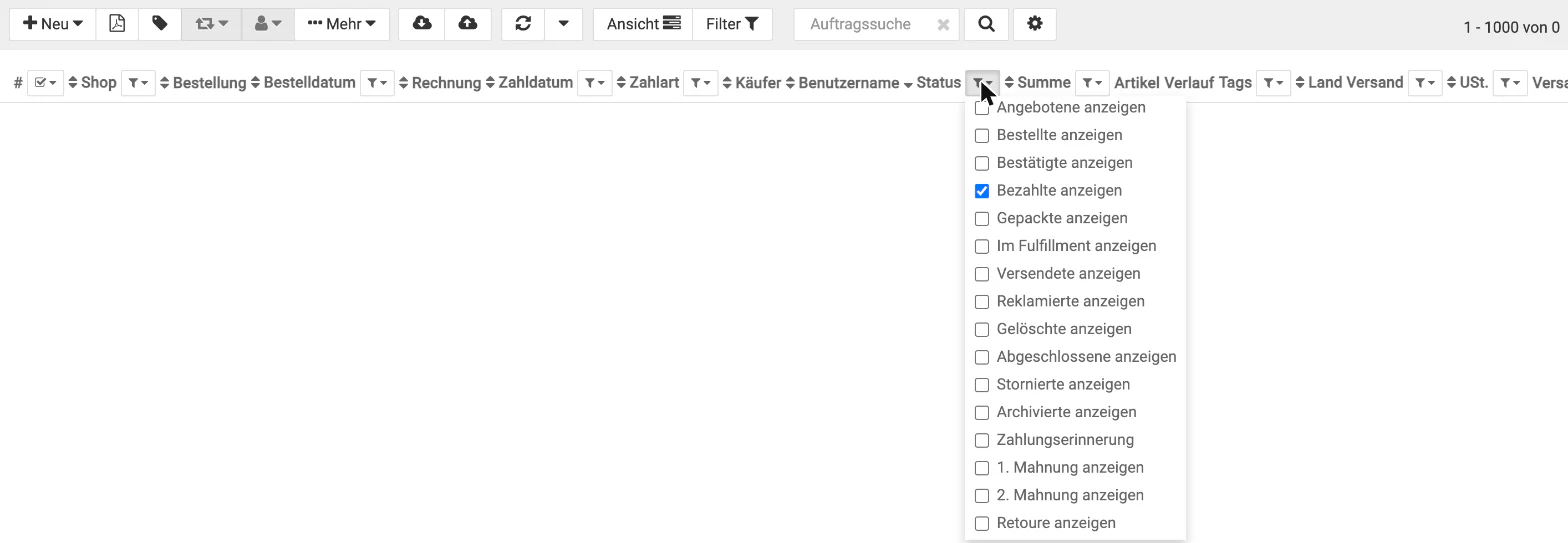Click the tag label icon

tap(160, 24)
